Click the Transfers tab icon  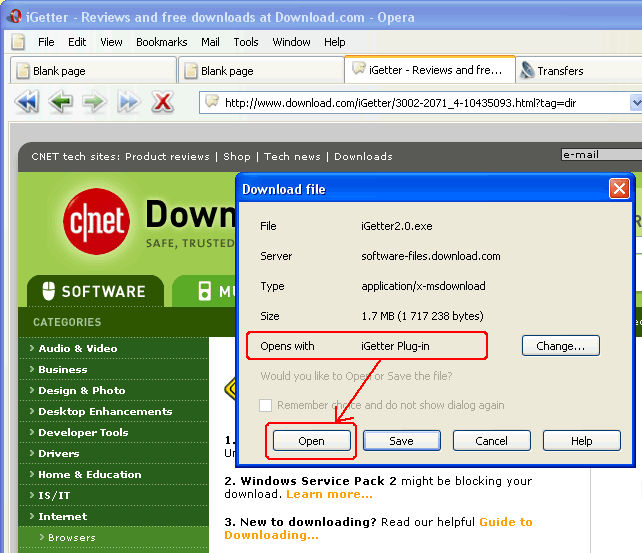[x=526, y=71]
